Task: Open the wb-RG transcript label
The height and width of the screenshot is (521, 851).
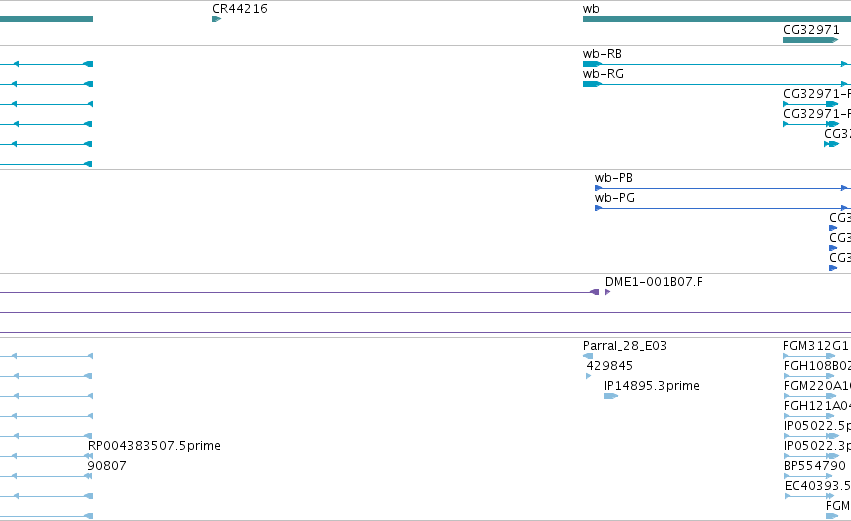Action: pos(603,74)
